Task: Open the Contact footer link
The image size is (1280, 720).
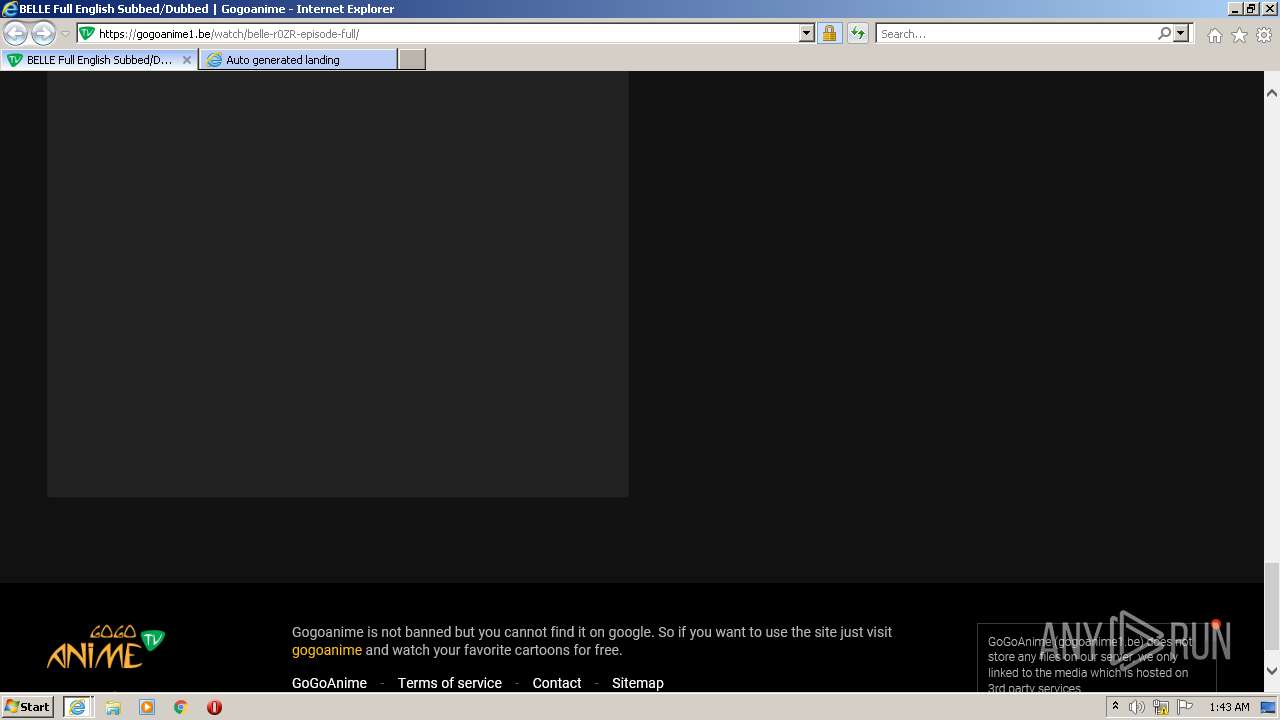Action: [x=557, y=683]
